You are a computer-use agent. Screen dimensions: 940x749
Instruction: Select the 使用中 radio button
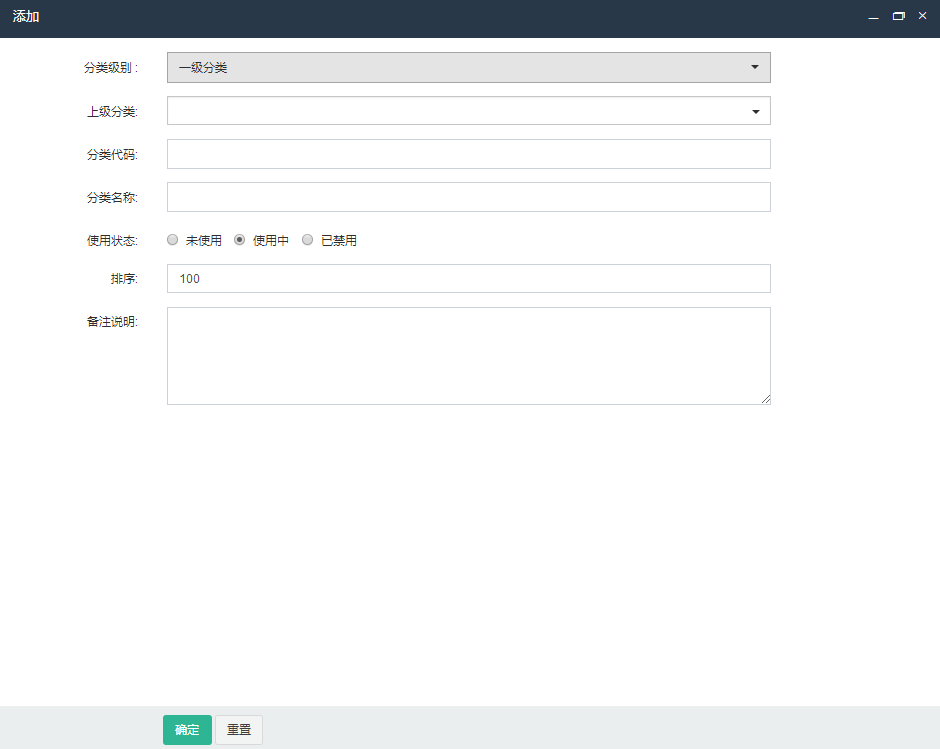240,240
